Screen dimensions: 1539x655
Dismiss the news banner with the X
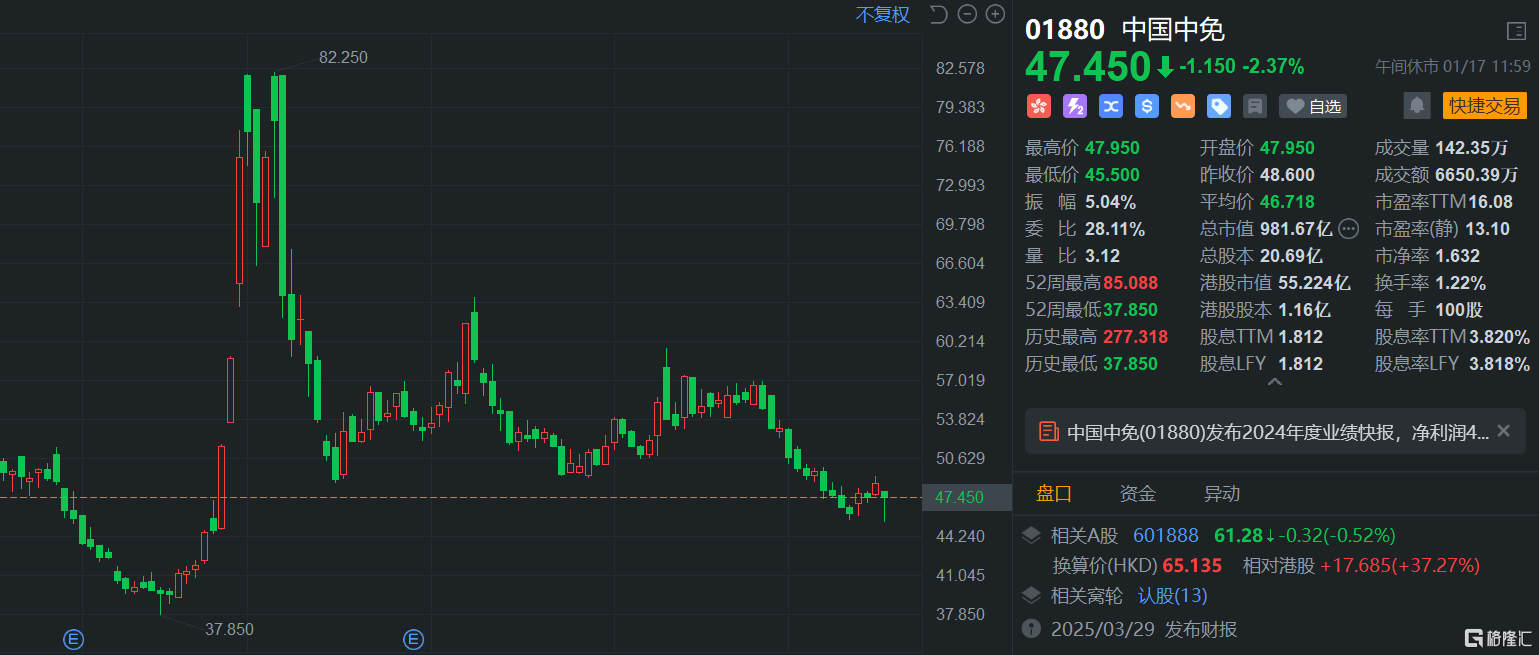pyautogui.click(x=1503, y=431)
